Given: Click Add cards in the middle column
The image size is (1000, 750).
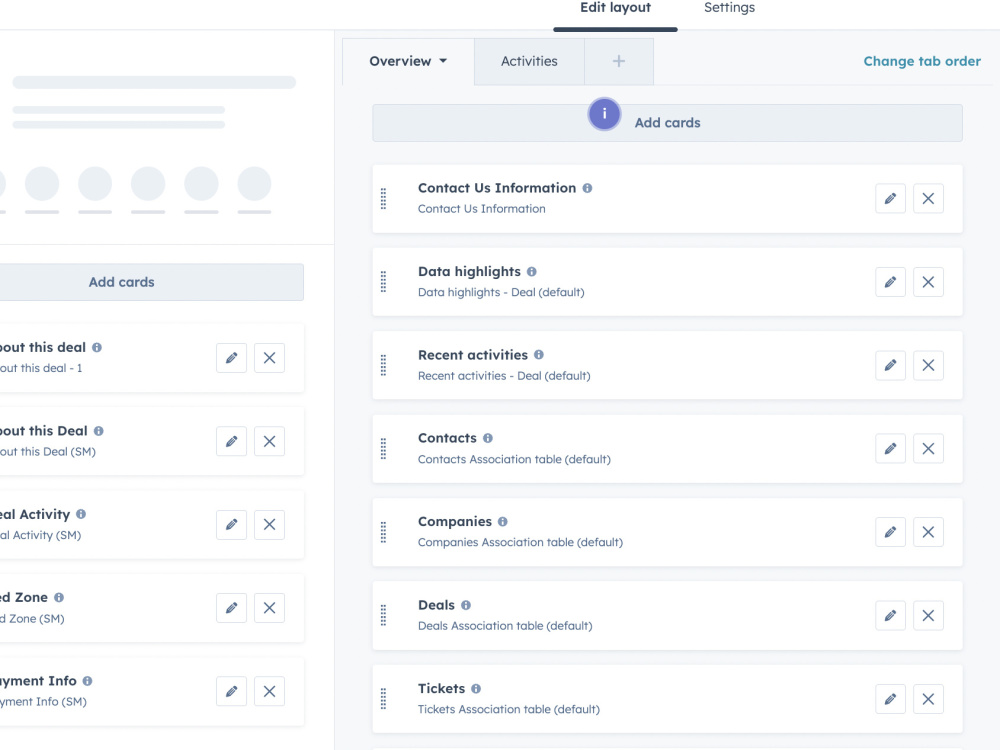Looking at the screenshot, I should click(667, 123).
